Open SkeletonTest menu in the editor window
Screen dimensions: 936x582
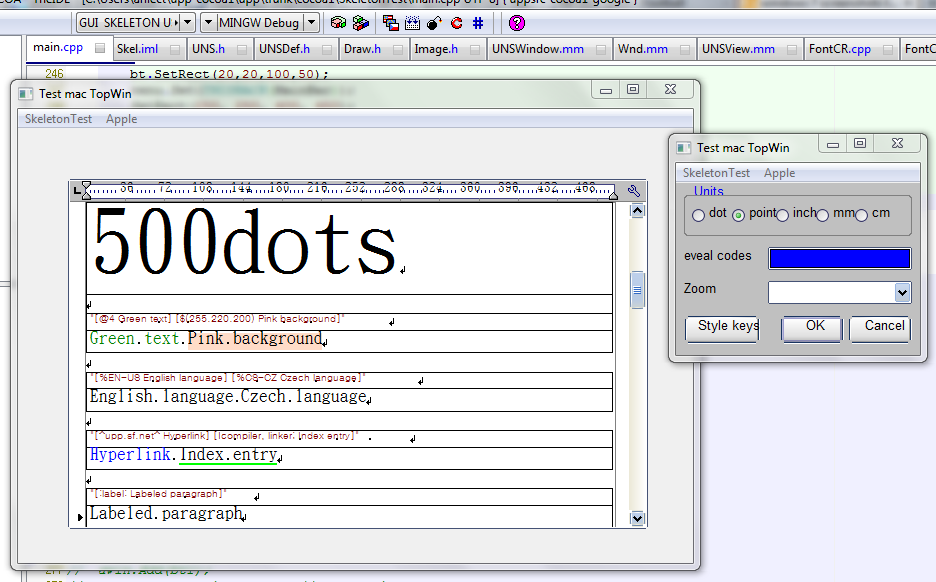pyautogui.click(x=58, y=119)
